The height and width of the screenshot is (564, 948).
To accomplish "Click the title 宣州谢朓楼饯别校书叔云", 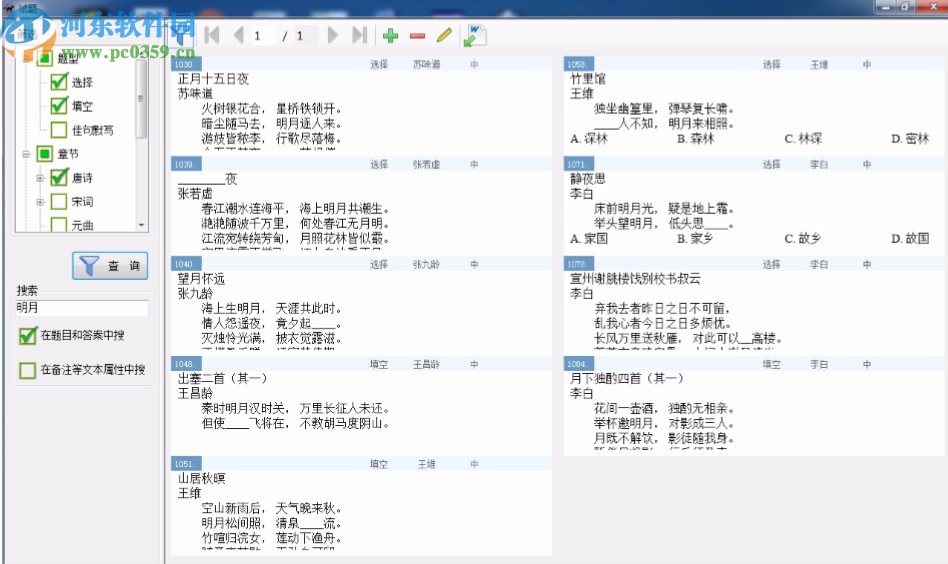I will coord(635,279).
